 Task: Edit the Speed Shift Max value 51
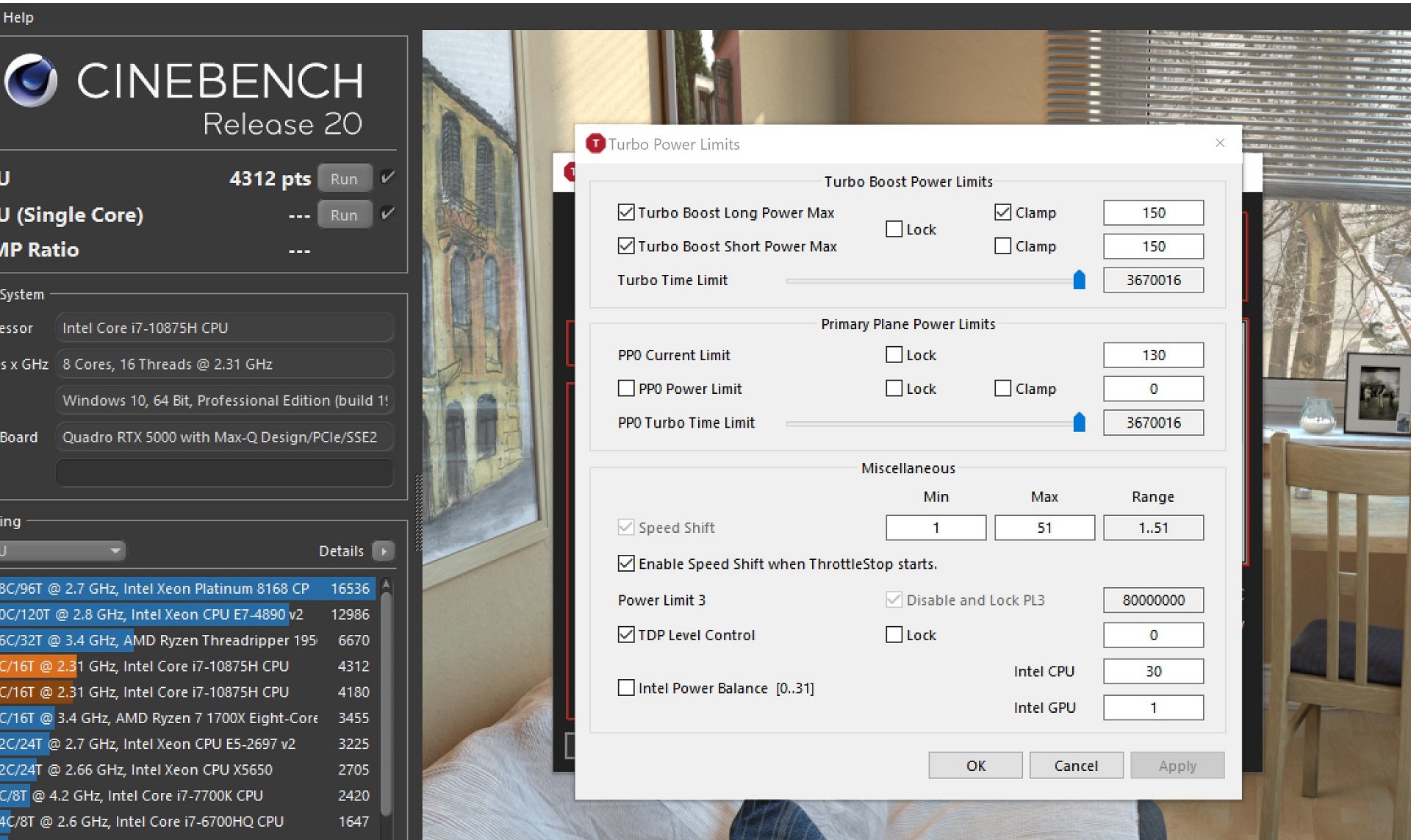click(x=1044, y=528)
